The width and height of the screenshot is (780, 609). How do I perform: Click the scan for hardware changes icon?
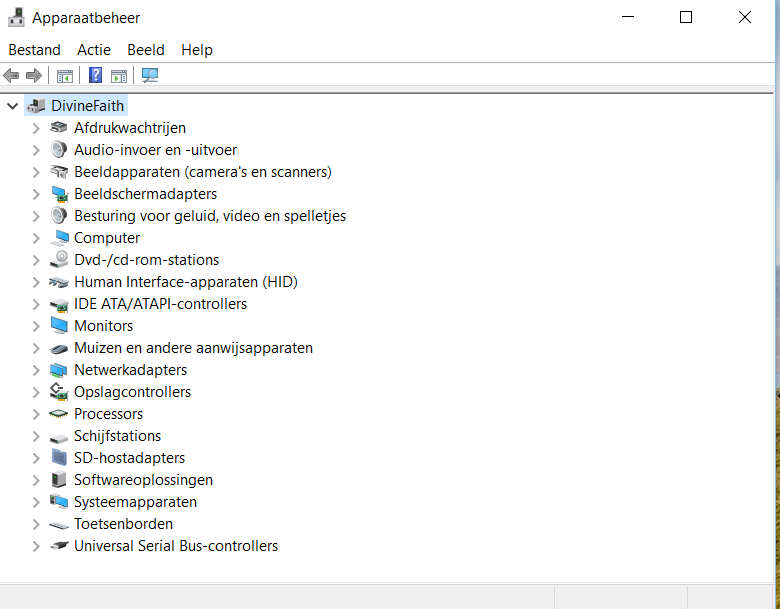150,76
